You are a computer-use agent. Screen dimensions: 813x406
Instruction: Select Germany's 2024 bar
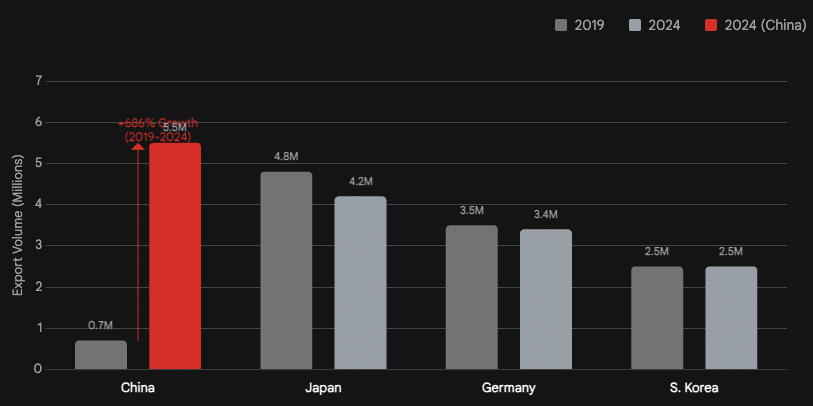pyautogui.click(x=546, y=299)
